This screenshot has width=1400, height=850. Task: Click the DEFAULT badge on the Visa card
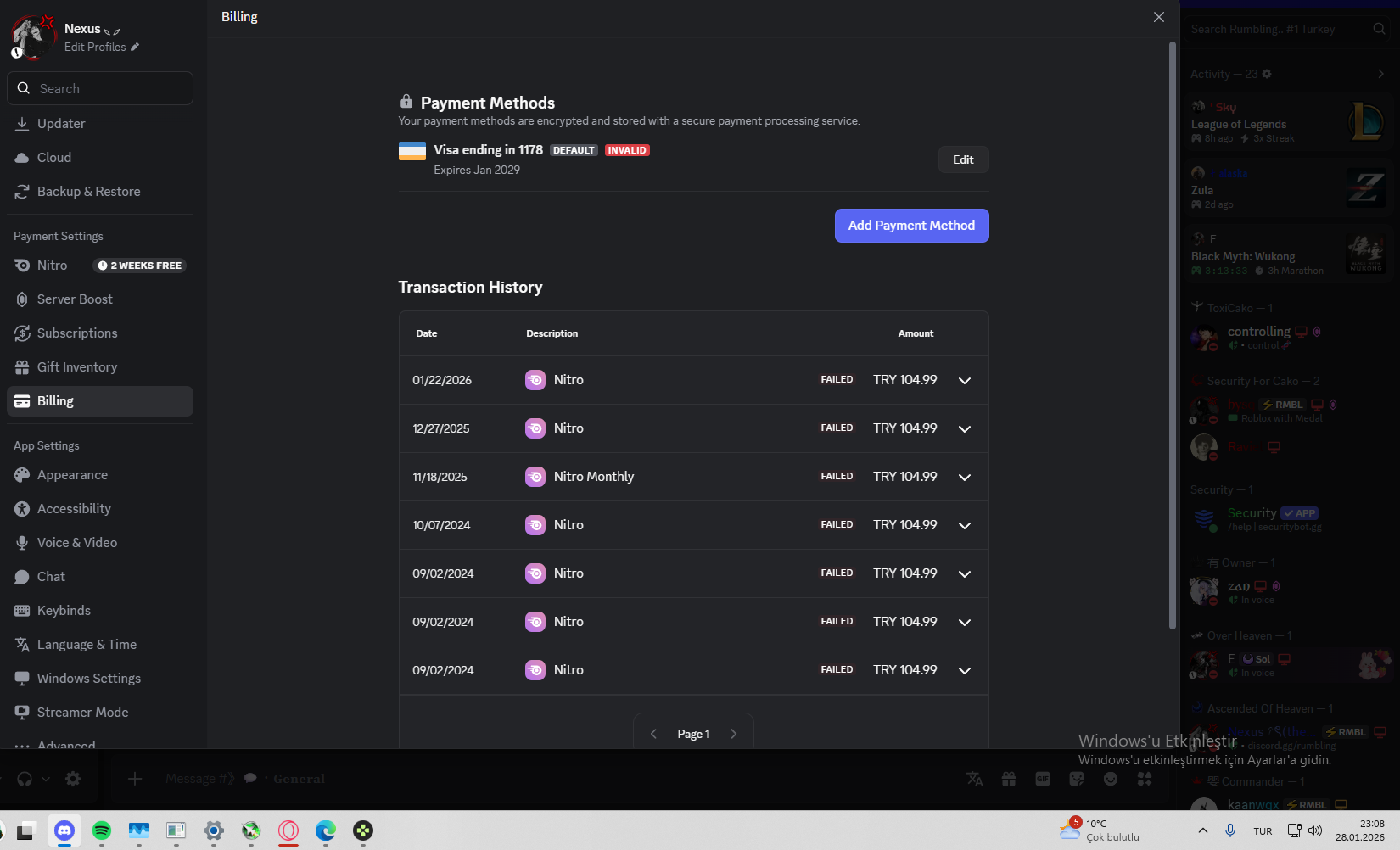[574, 150]
